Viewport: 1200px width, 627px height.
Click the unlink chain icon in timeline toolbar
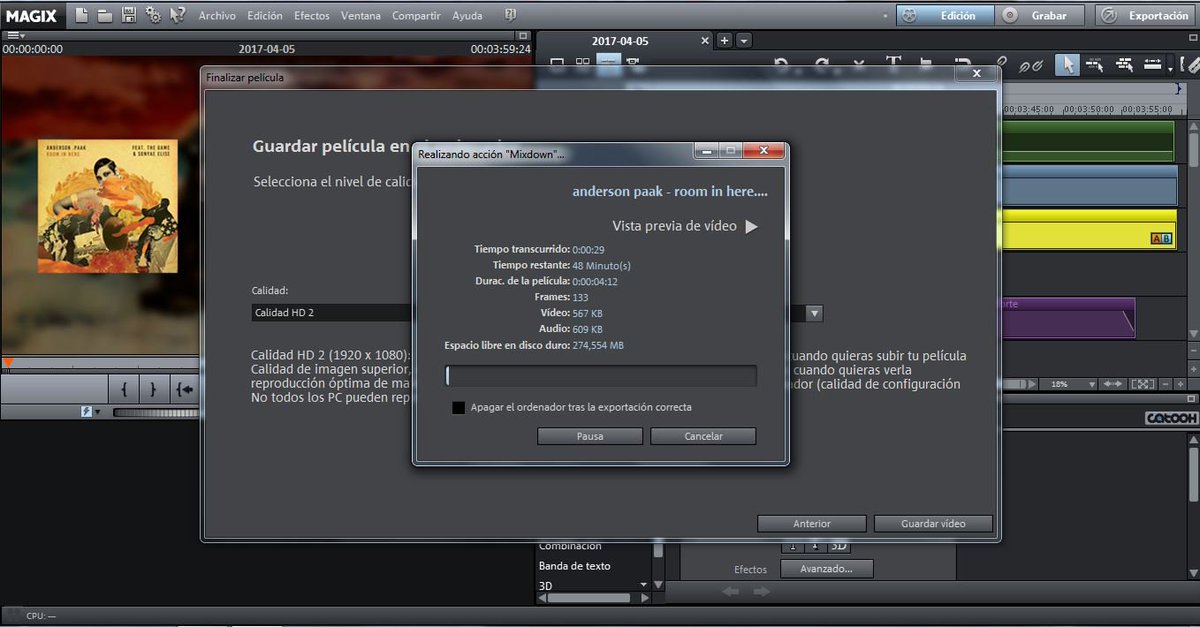(x=1031, y=64)
